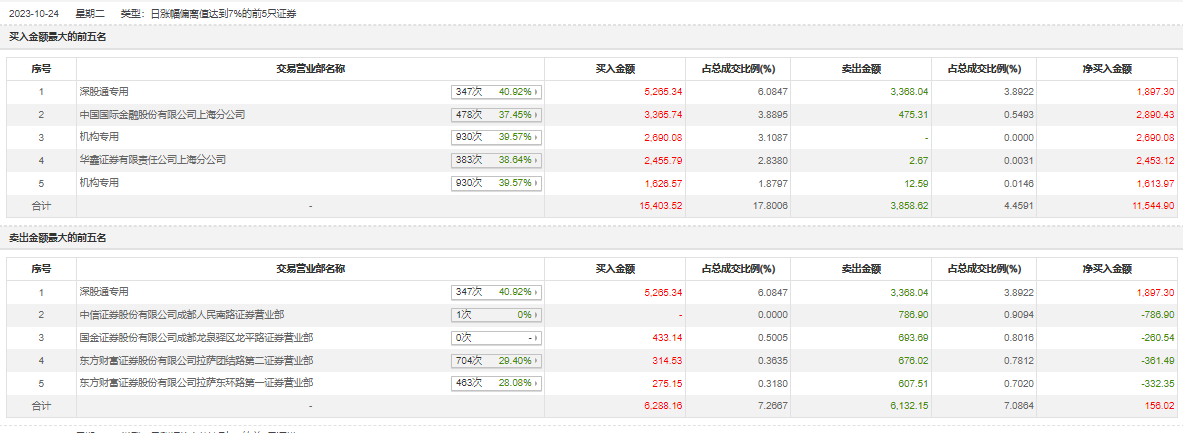The width and height of the screenshot is (1183, 433).
Task: Expand the 478次 37.45% stats box
Action: coord(496,115)
